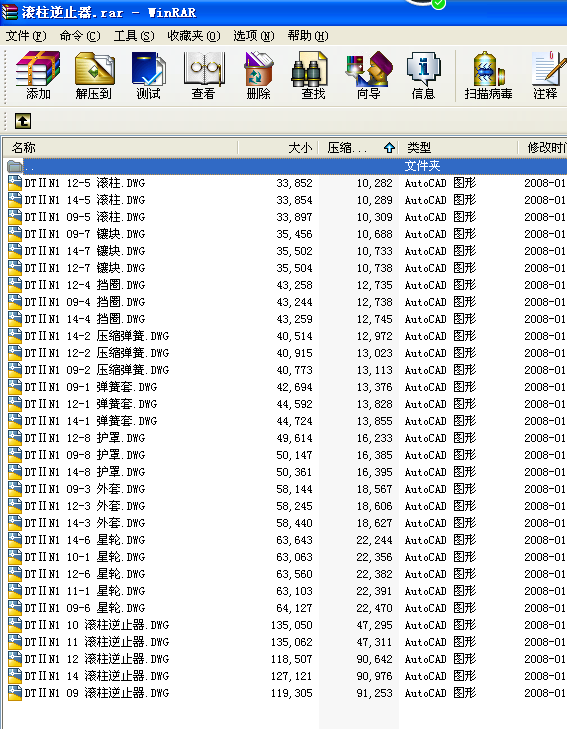Screen dimensions: 567x729
Task: Click the packed size value 91,253
Action: (x=374, y=693)
